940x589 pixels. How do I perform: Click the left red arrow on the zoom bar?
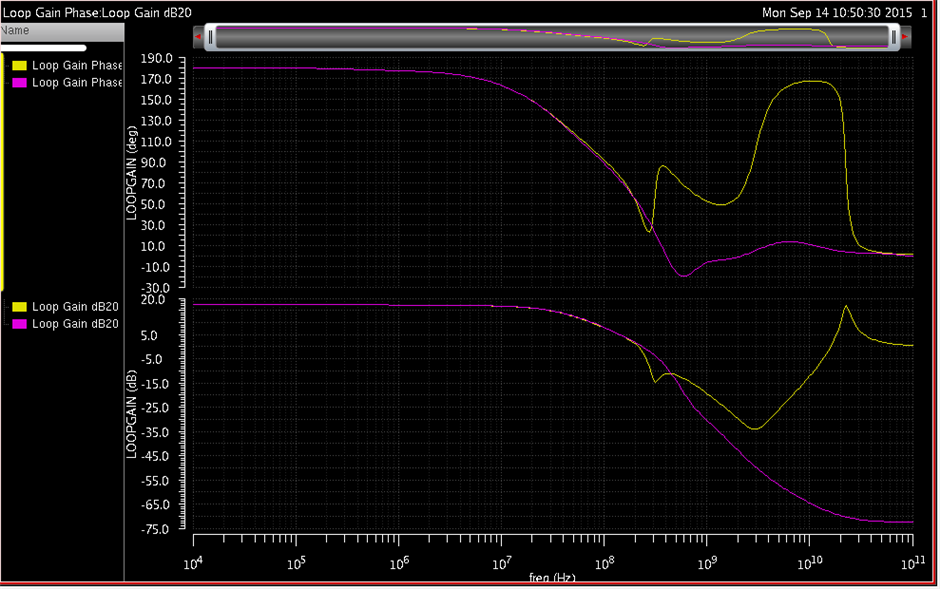199,38
